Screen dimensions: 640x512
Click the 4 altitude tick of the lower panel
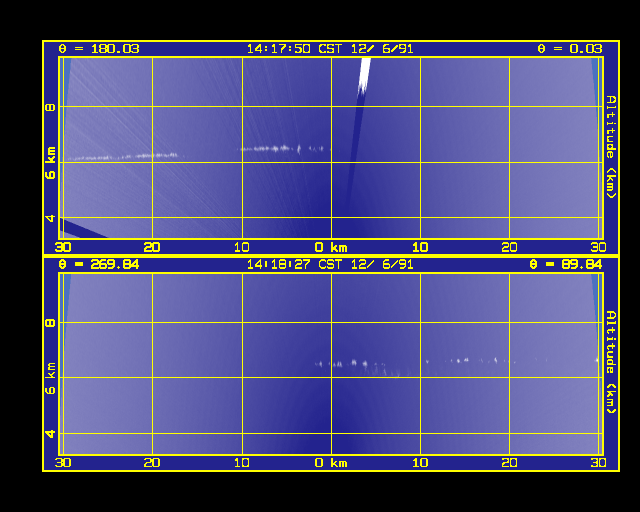coord(50,434)
